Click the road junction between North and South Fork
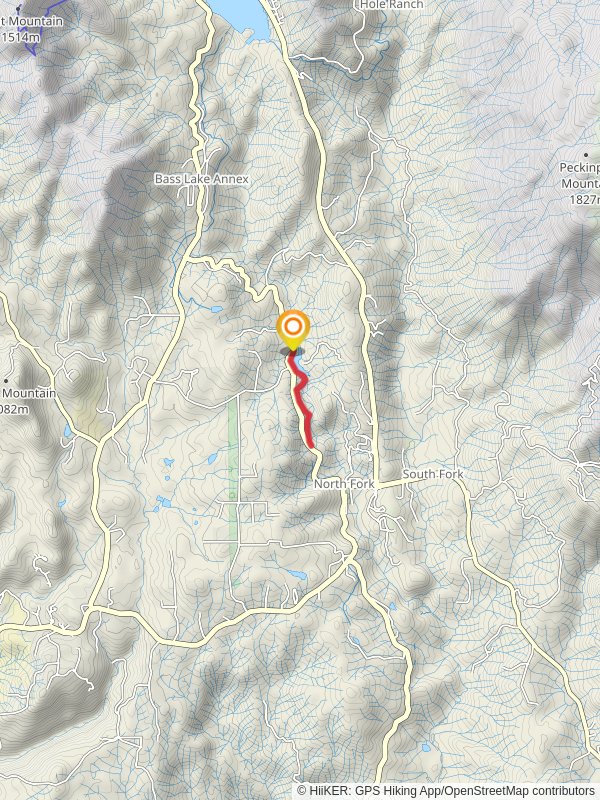The height and width of the screenshot is (800, 600). pos(378,485)
